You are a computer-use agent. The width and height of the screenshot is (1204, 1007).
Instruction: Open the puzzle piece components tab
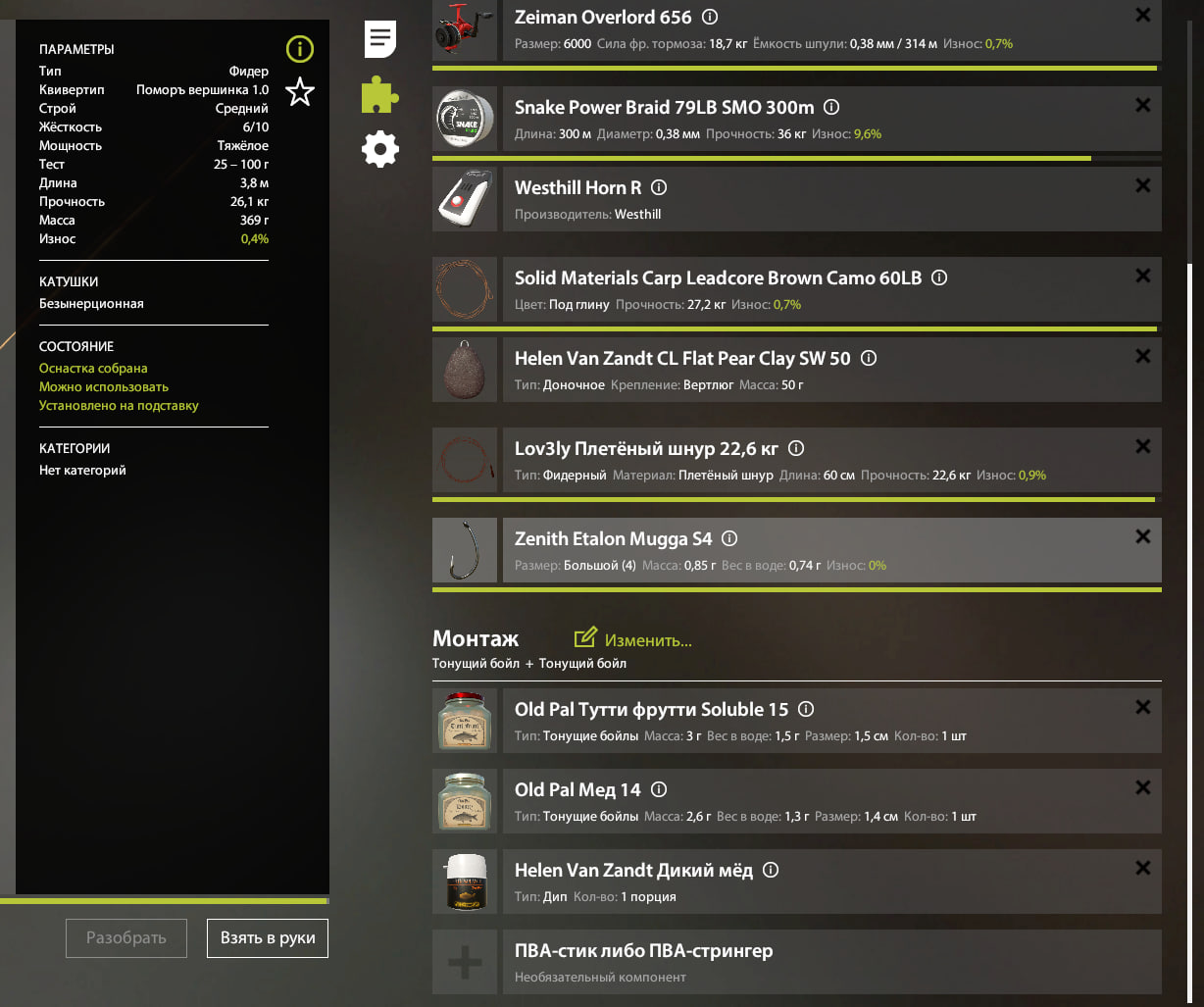[x=380, y=96]
